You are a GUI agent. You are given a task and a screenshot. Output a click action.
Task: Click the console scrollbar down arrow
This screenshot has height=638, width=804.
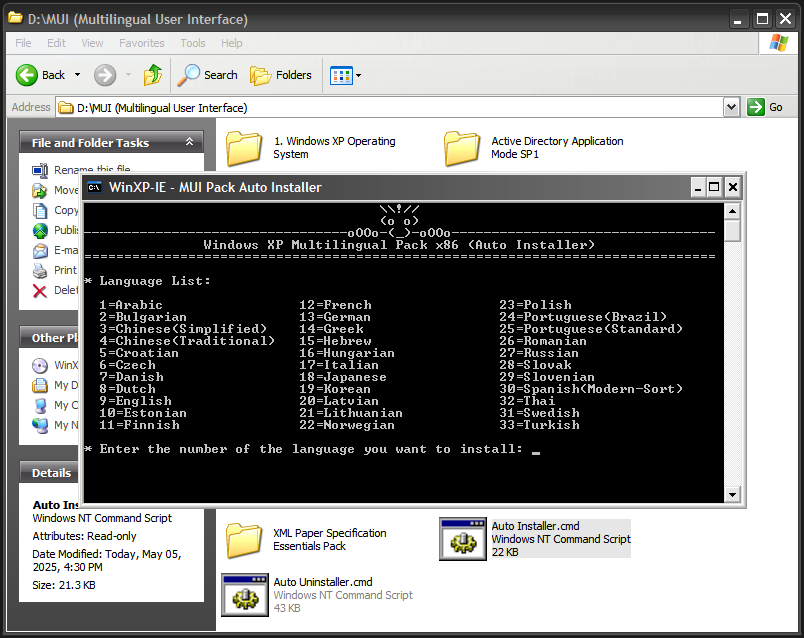pyautogui.click(x=732, y=494)
